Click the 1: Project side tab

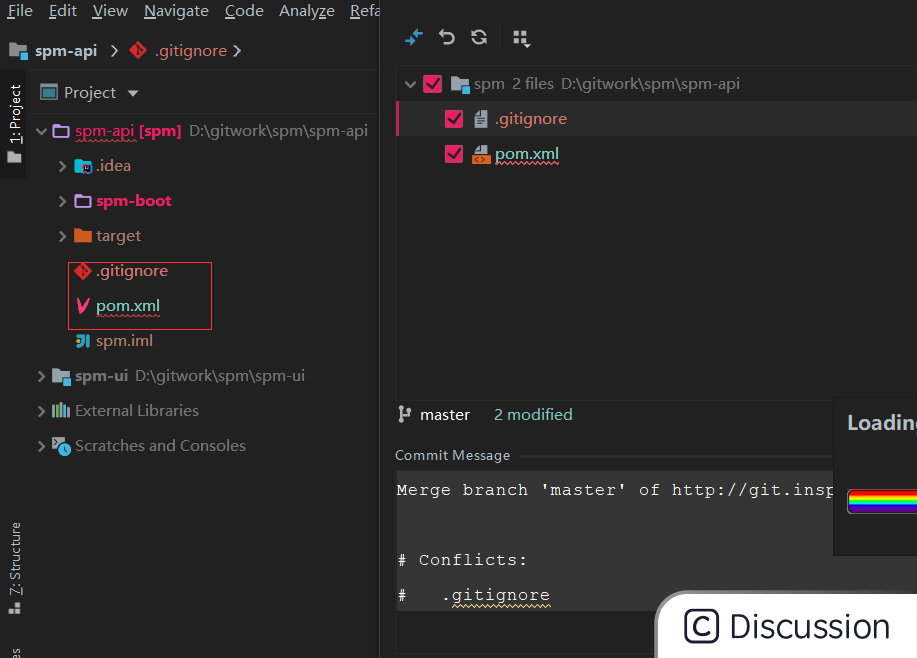coord(15,123)
